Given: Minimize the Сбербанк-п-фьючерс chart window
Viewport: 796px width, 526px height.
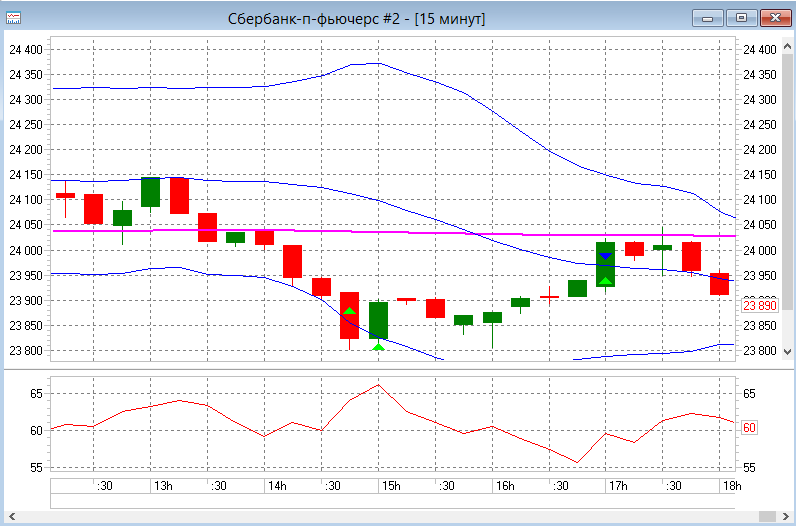Looking at the screenshot, I should [x=708, y=18].
